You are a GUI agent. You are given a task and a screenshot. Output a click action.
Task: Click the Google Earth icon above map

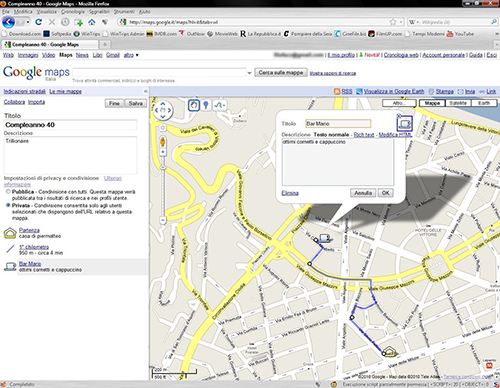(359, 91)
